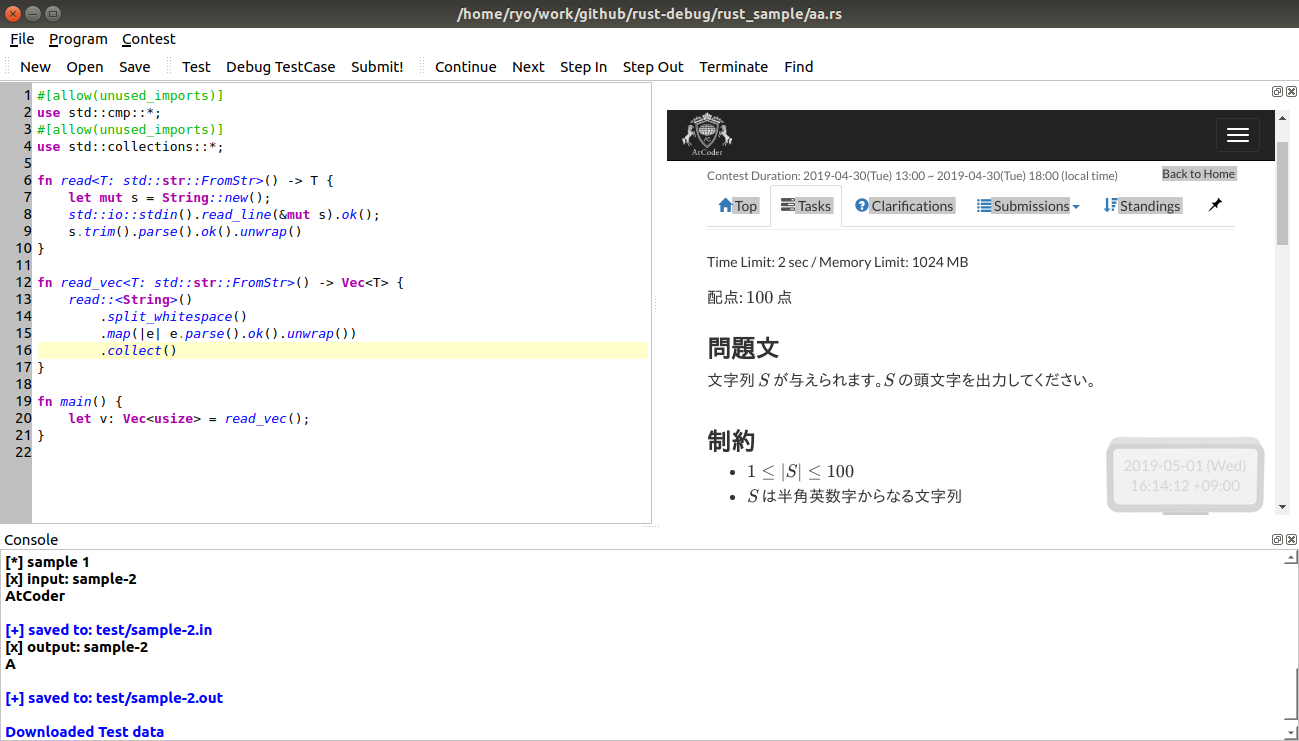The image size is (1299, 741).
Task: Click line number 19 in gutter
Action: [x=24, y=402]
